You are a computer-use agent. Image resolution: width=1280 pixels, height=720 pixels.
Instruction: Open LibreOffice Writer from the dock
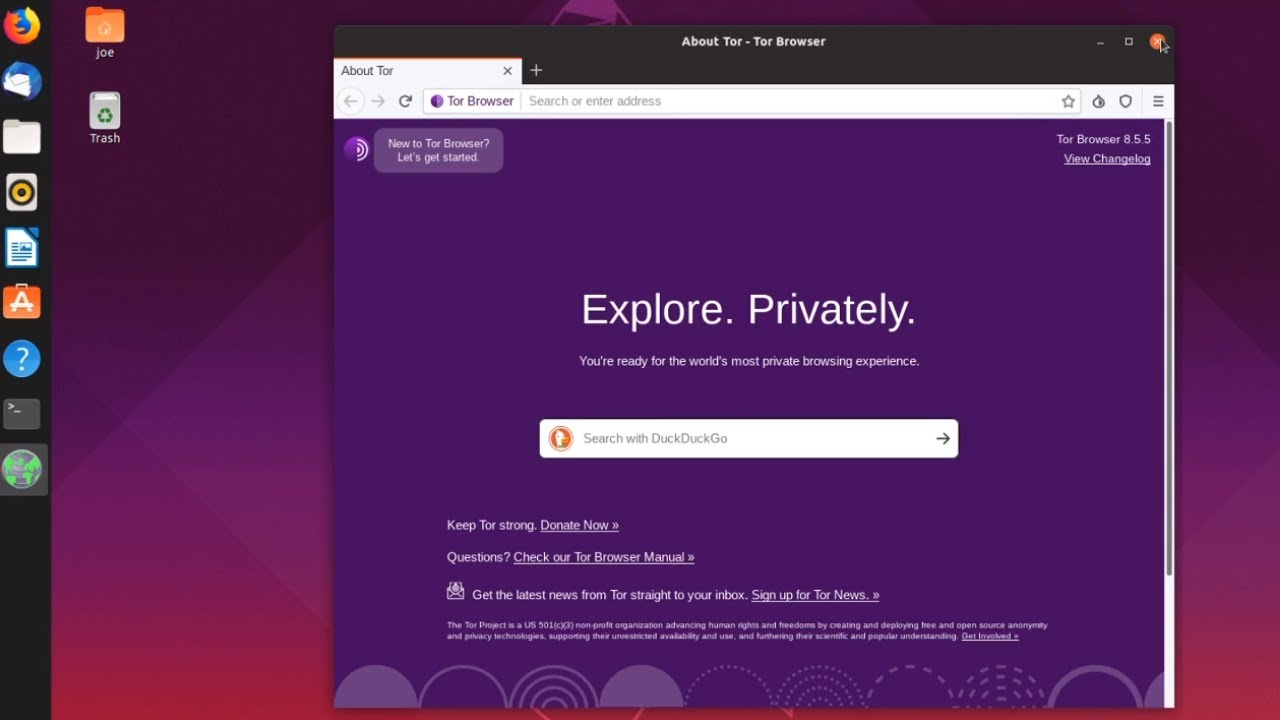click(22, 248)
